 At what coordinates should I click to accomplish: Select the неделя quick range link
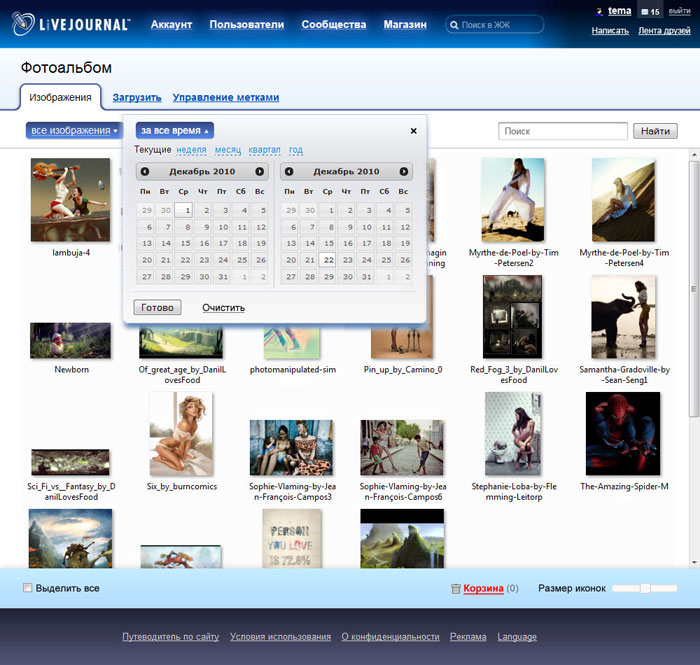(x=191, y=150)
